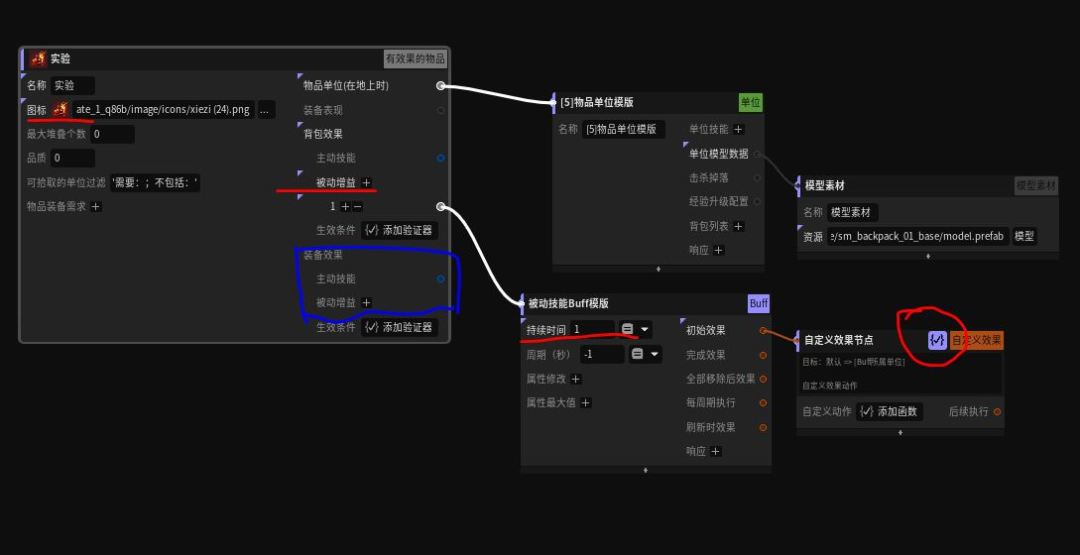This screenshot has height=555, width=1080.
Task: Add an entry to 装备效果 被动增益
Action: click(366, 303)
